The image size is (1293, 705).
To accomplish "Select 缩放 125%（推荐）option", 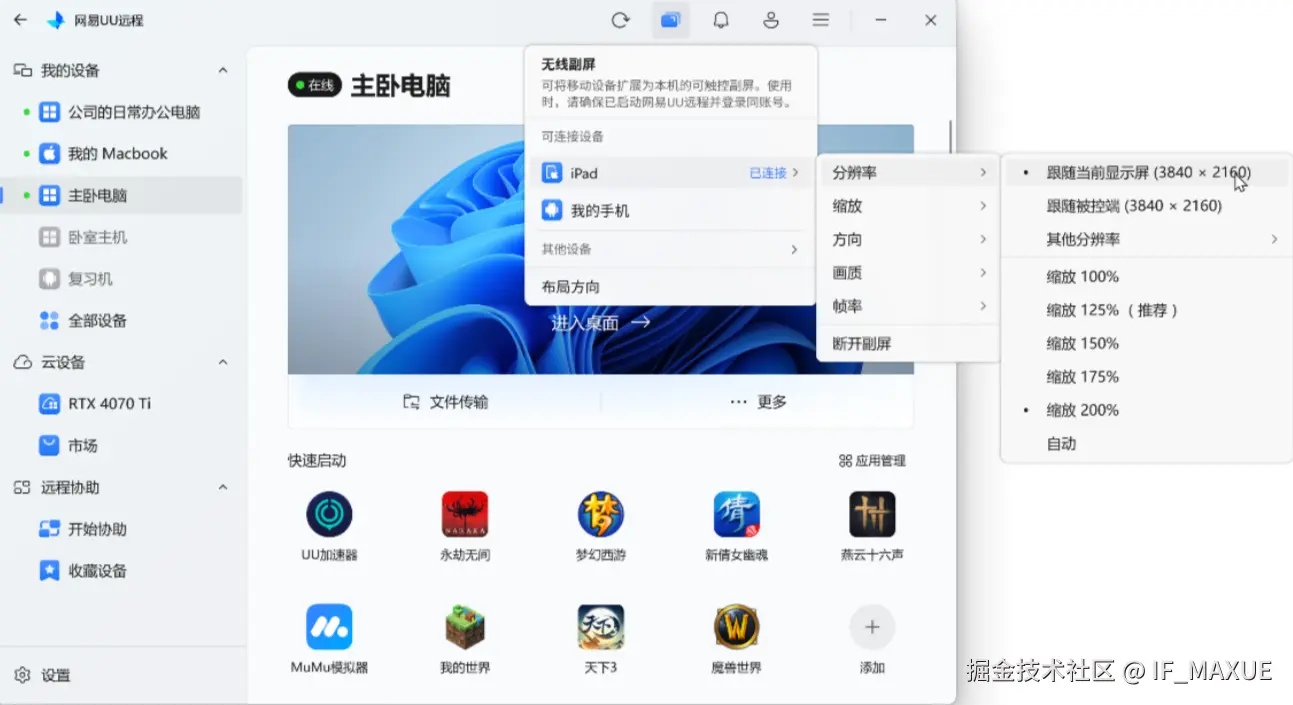I will tap(1147, 310).
